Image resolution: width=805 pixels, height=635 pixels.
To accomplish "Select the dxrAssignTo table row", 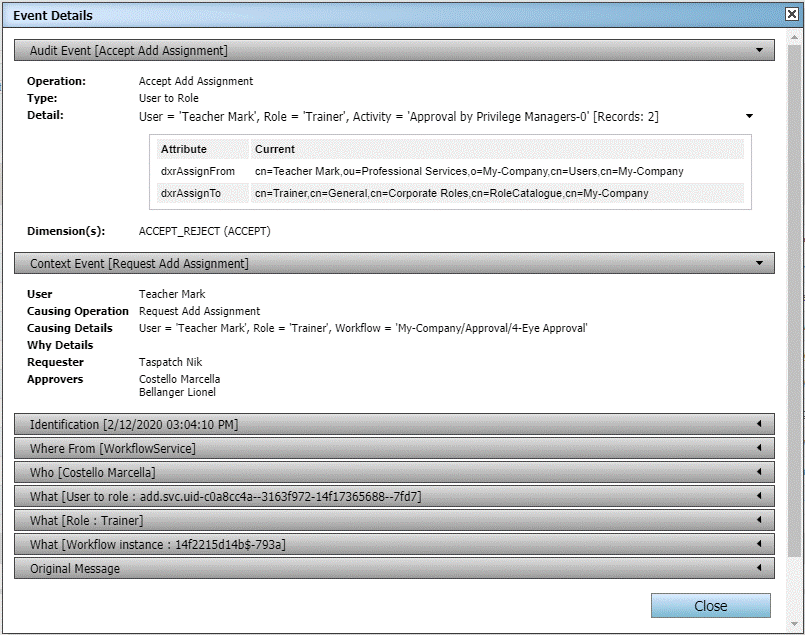I will coord(450,193).
